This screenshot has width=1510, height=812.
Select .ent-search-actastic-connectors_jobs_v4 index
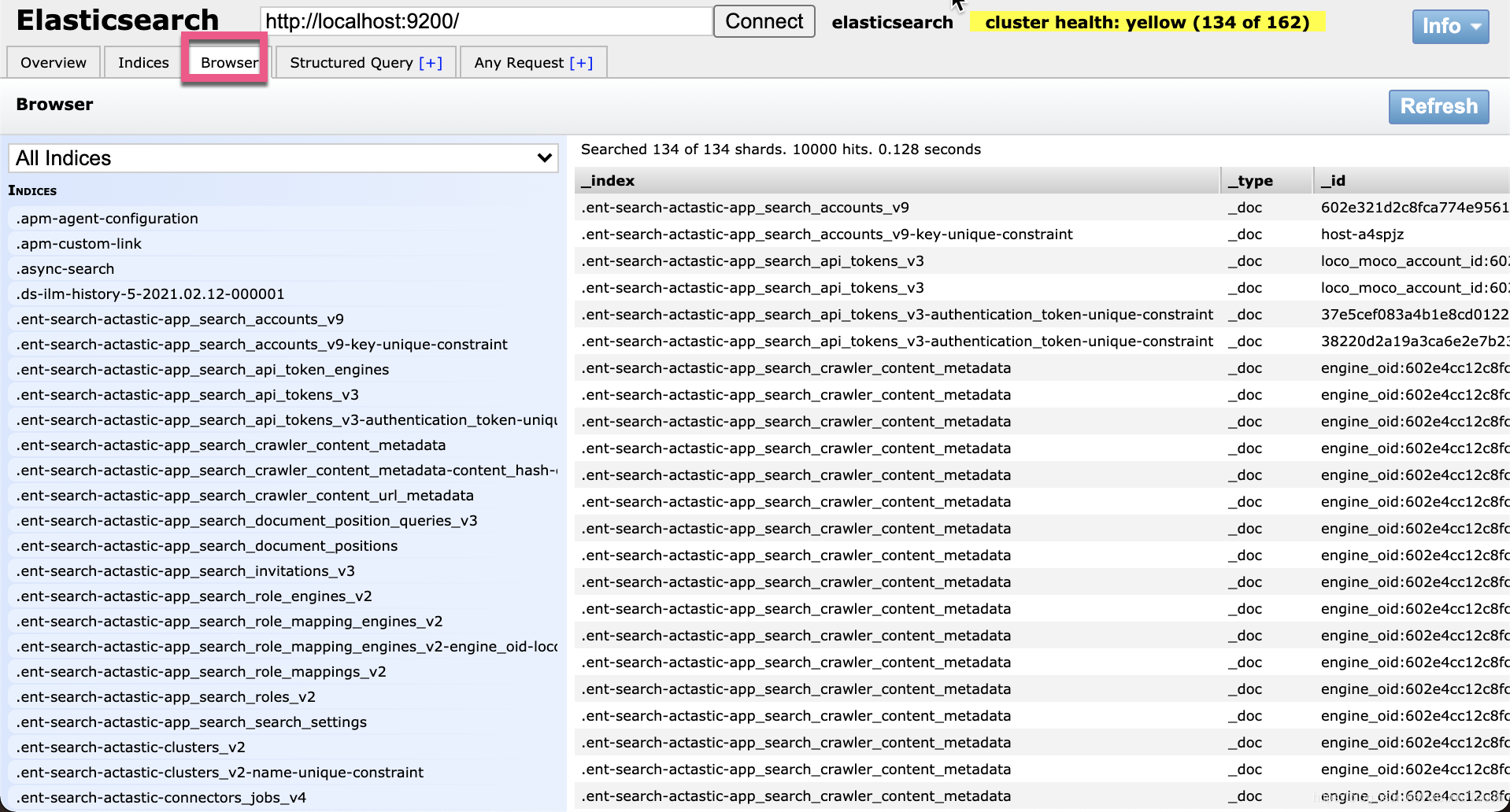[283, 798]
